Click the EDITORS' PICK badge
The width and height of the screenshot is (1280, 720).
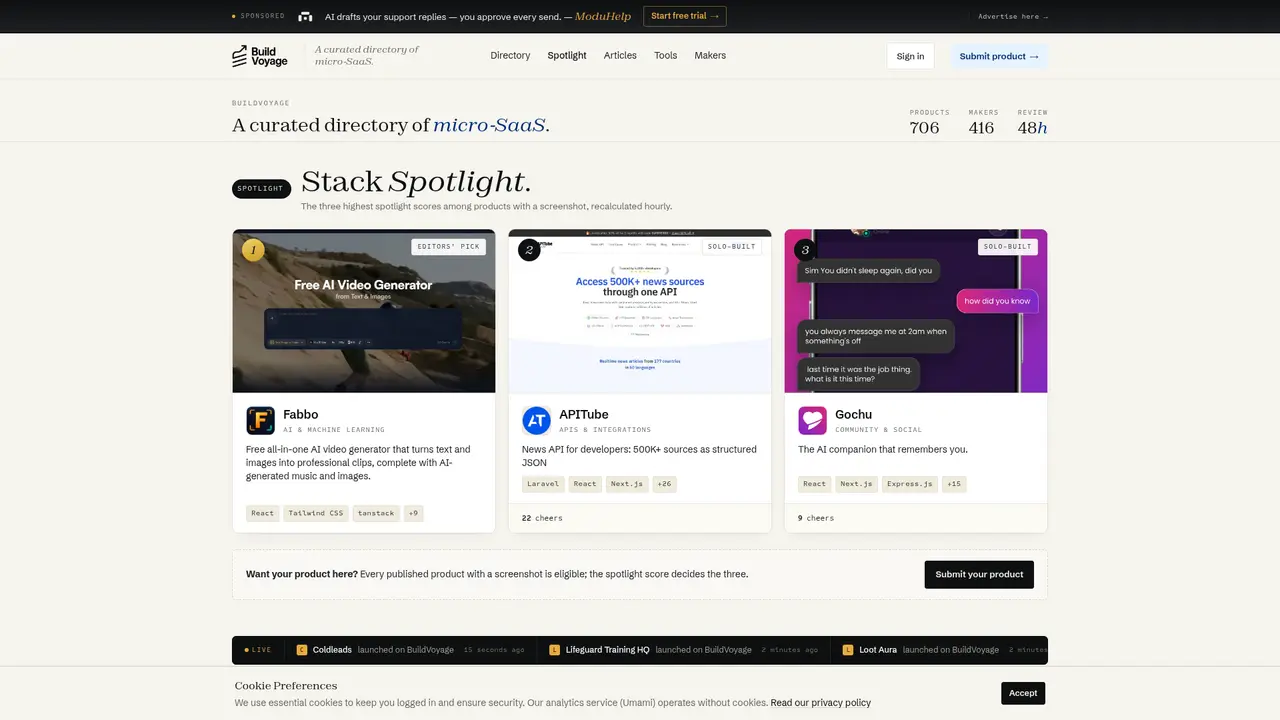[449, 246]
